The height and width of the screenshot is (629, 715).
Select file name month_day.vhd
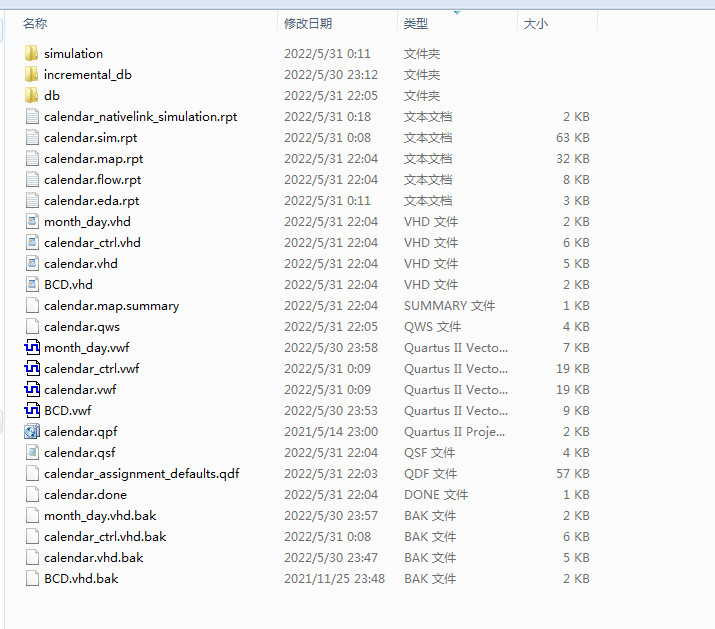point(87,222)
